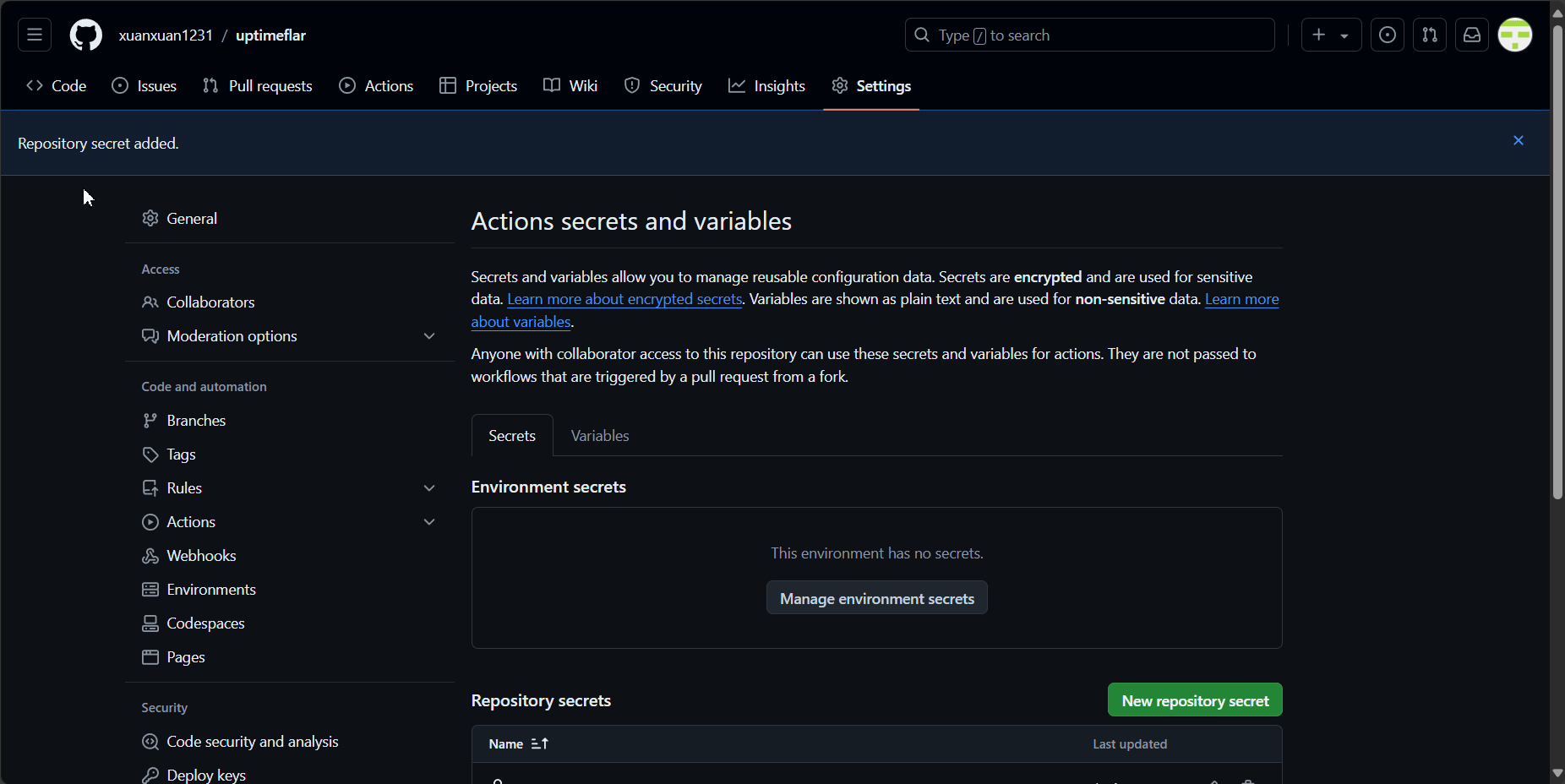Open the issues inbox icon in header
Image resolution: width=1565 pixels, height=784 pixels.
1388,35
